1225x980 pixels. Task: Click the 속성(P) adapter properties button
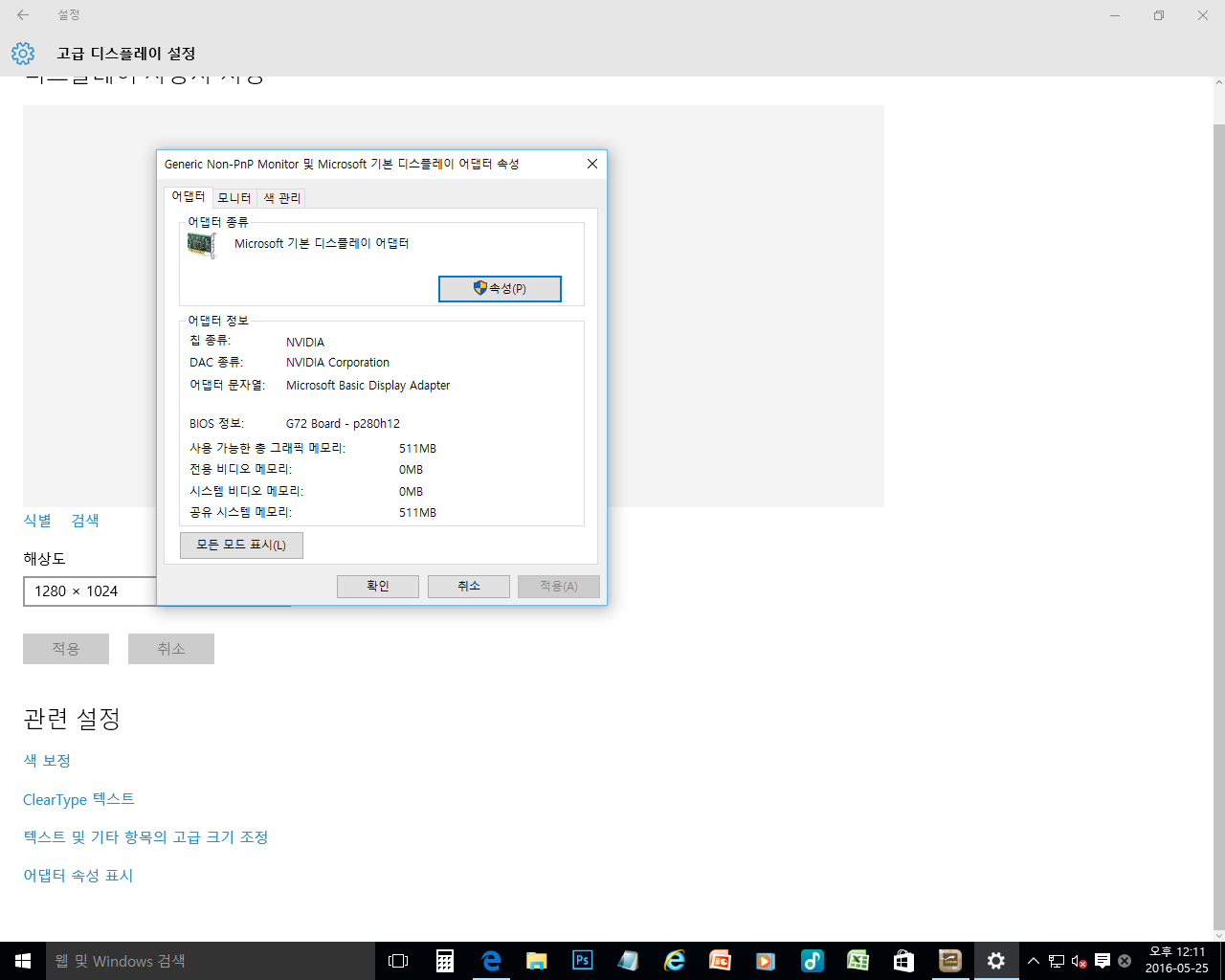coord(500,289)
